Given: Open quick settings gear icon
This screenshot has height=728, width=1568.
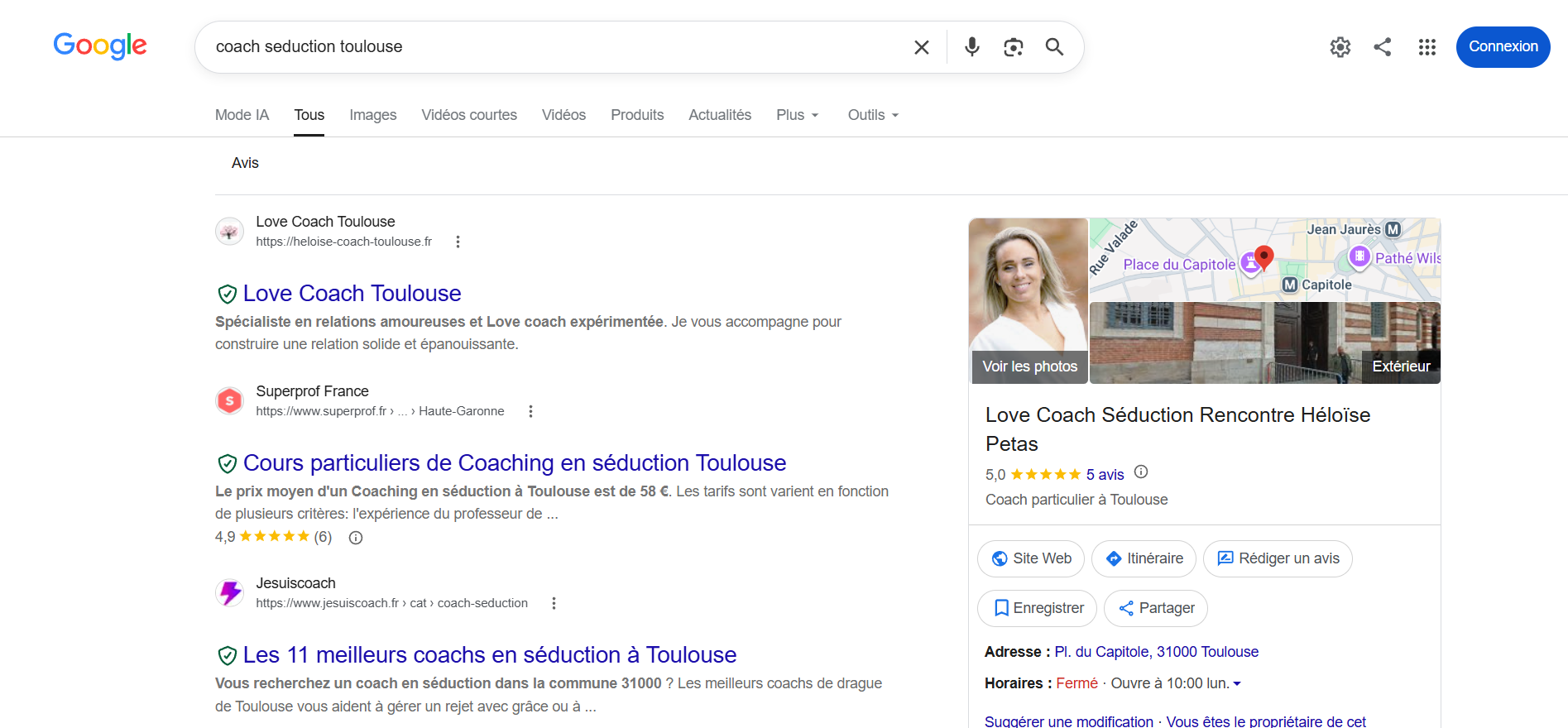Looking at the screenshot, I should [x=1340, y=47].
